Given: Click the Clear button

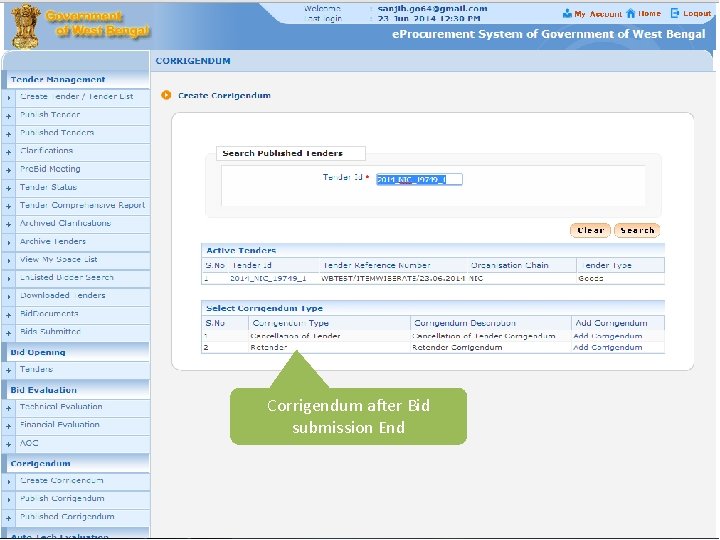Looking at the screenshot, I should [590, 230].
